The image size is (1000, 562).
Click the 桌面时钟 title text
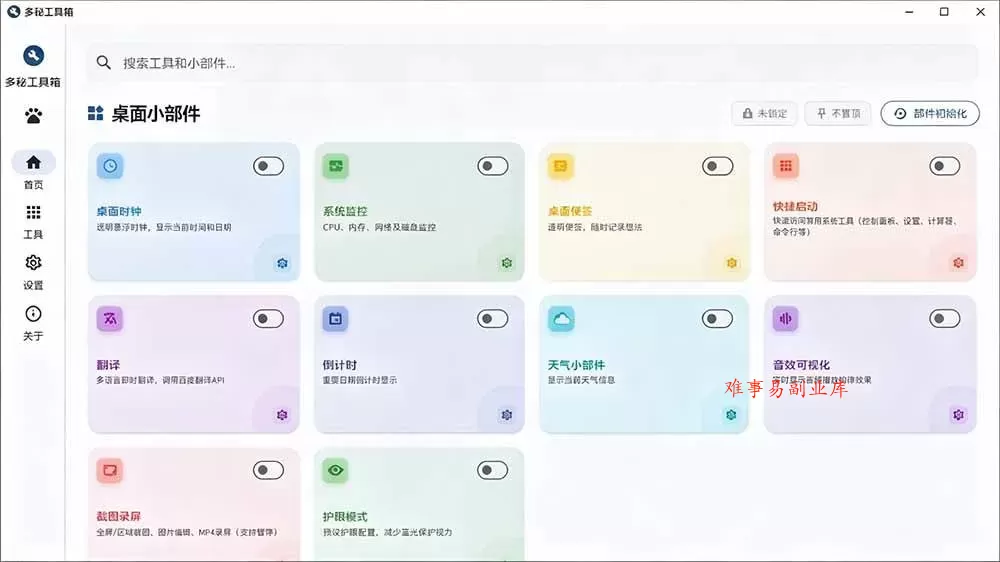[119, 211]
